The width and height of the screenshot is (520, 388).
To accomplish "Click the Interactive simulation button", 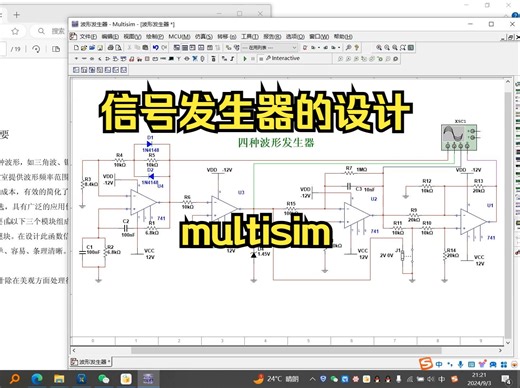I will coord(283,58).
